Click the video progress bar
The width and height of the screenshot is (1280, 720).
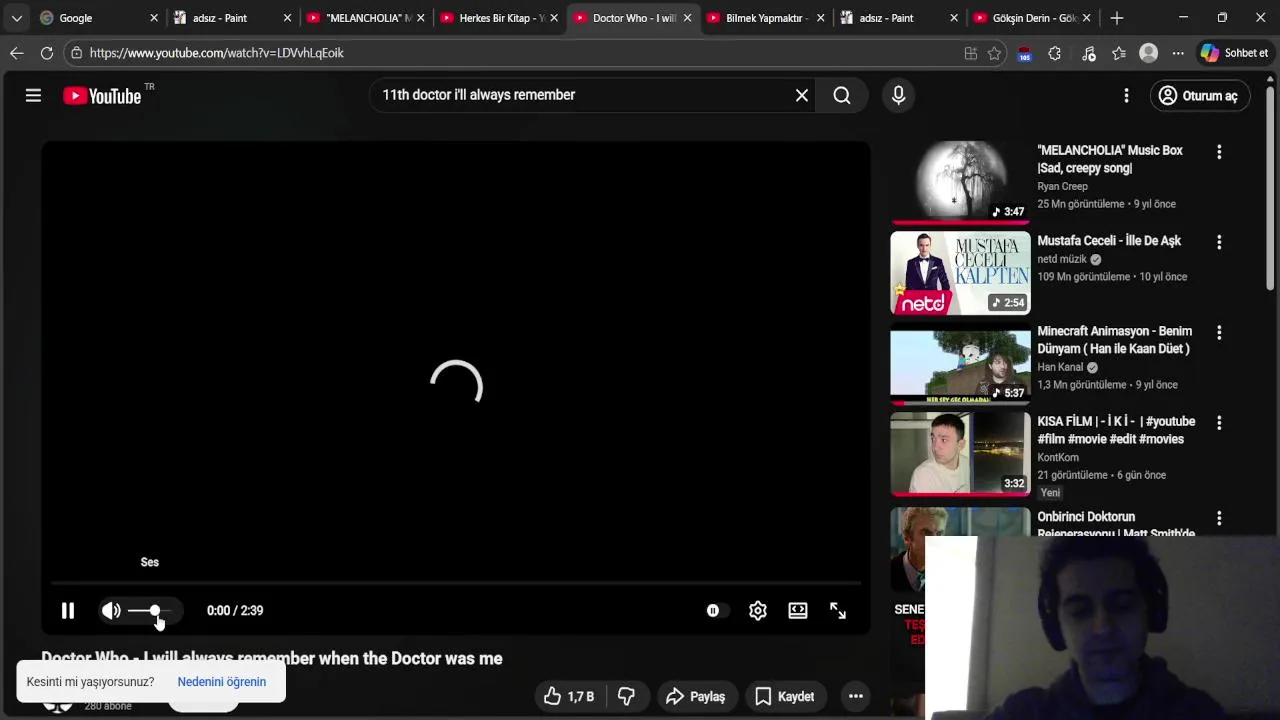click(x=455, y=582)
